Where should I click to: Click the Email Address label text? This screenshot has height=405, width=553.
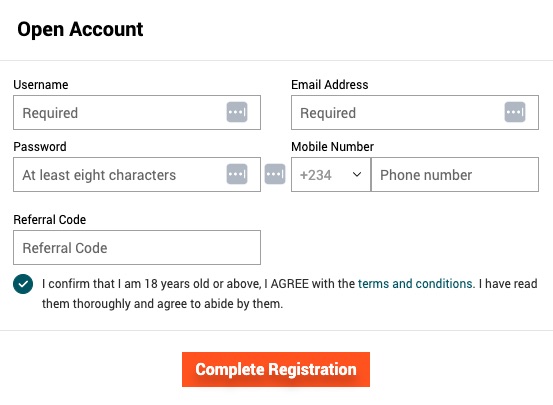coord(330,85)
